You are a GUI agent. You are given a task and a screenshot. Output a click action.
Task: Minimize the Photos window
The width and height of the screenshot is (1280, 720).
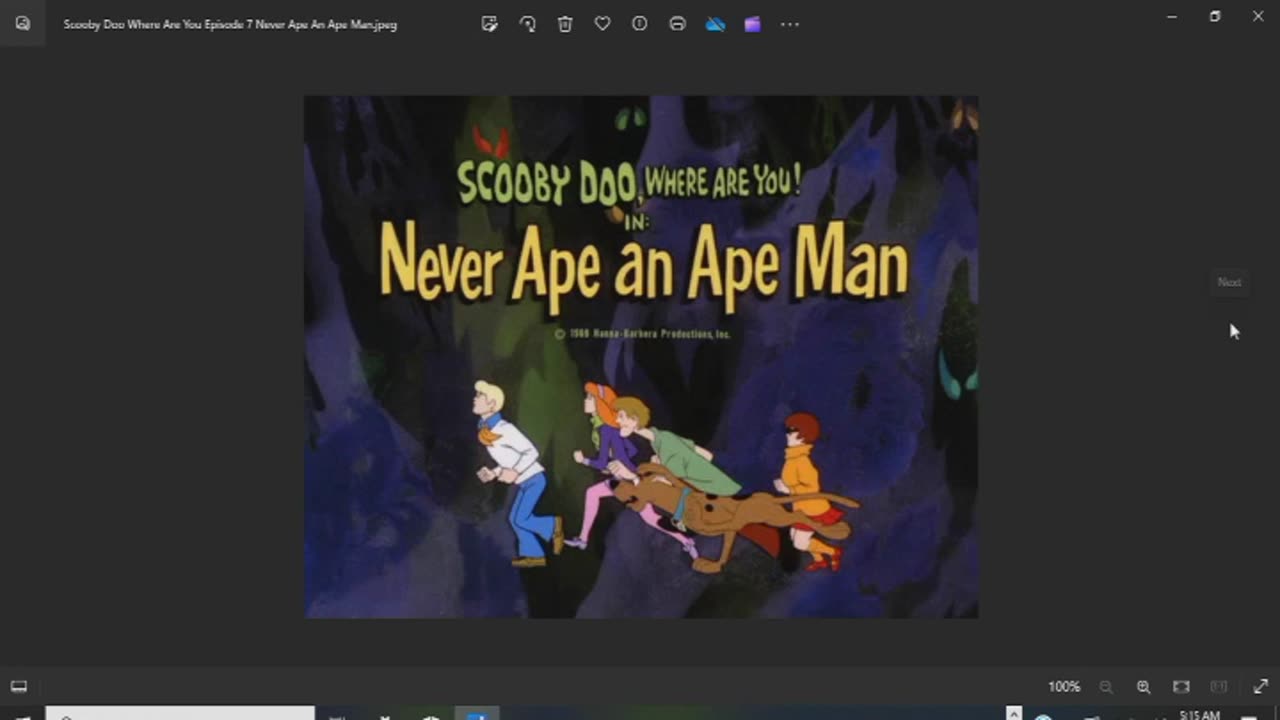coord(1171,16)
